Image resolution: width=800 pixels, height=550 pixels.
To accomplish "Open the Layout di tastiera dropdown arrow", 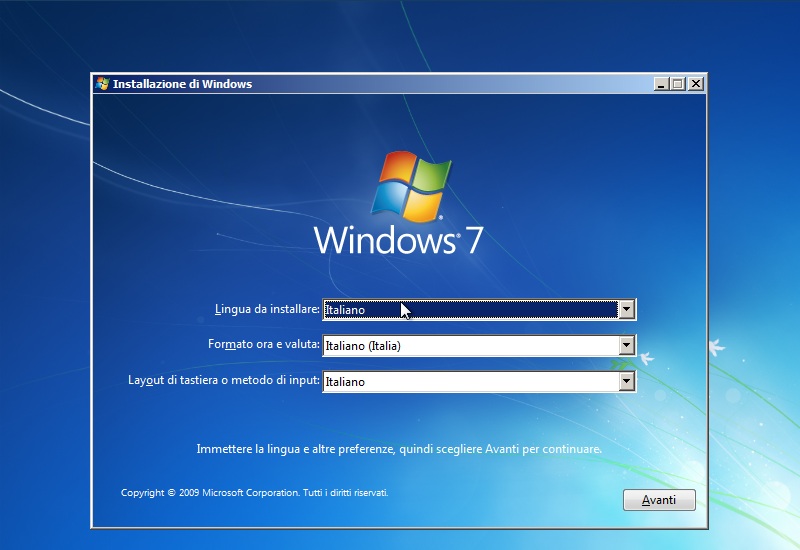I will click(x=627, y=381).
